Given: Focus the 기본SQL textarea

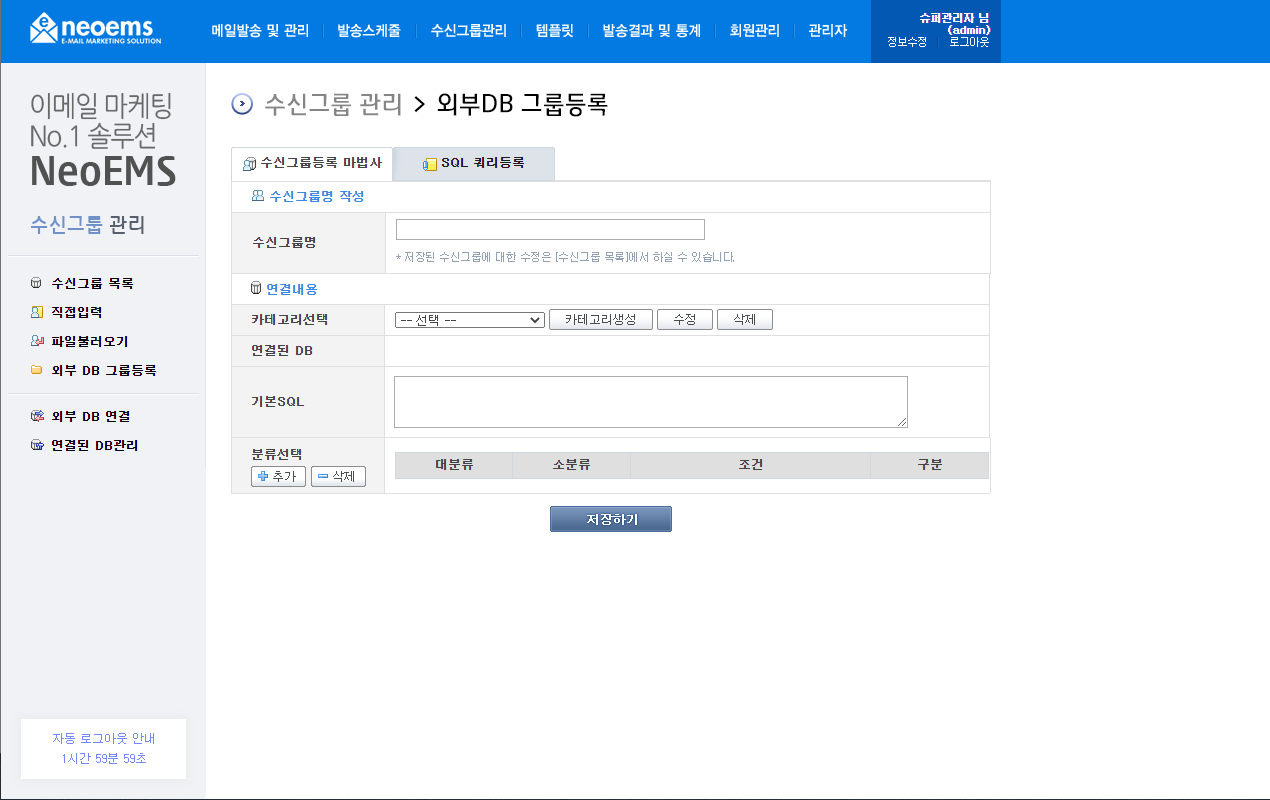Looking at the screenshot, I should (651, 402).
